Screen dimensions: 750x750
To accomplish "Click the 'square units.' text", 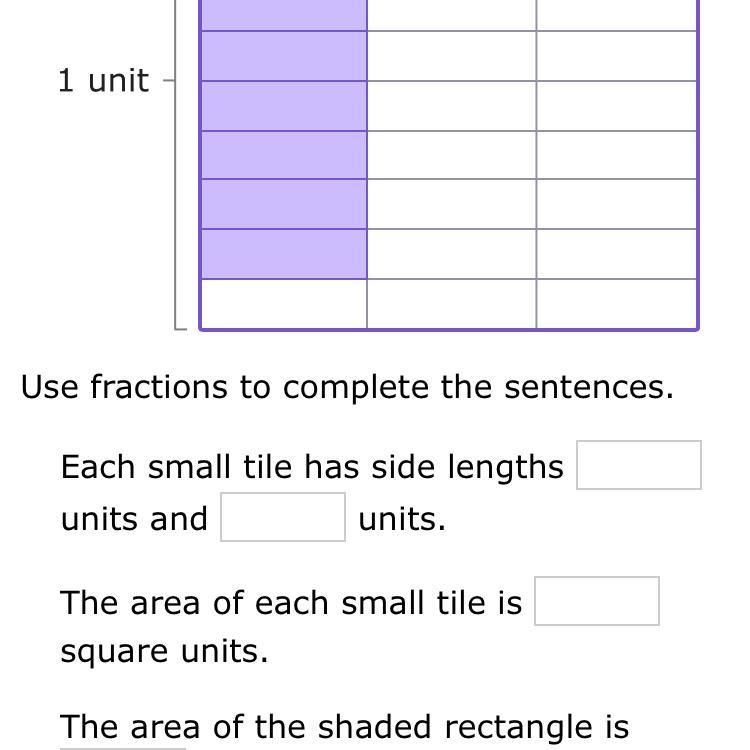I will click(x=164, y=651).
